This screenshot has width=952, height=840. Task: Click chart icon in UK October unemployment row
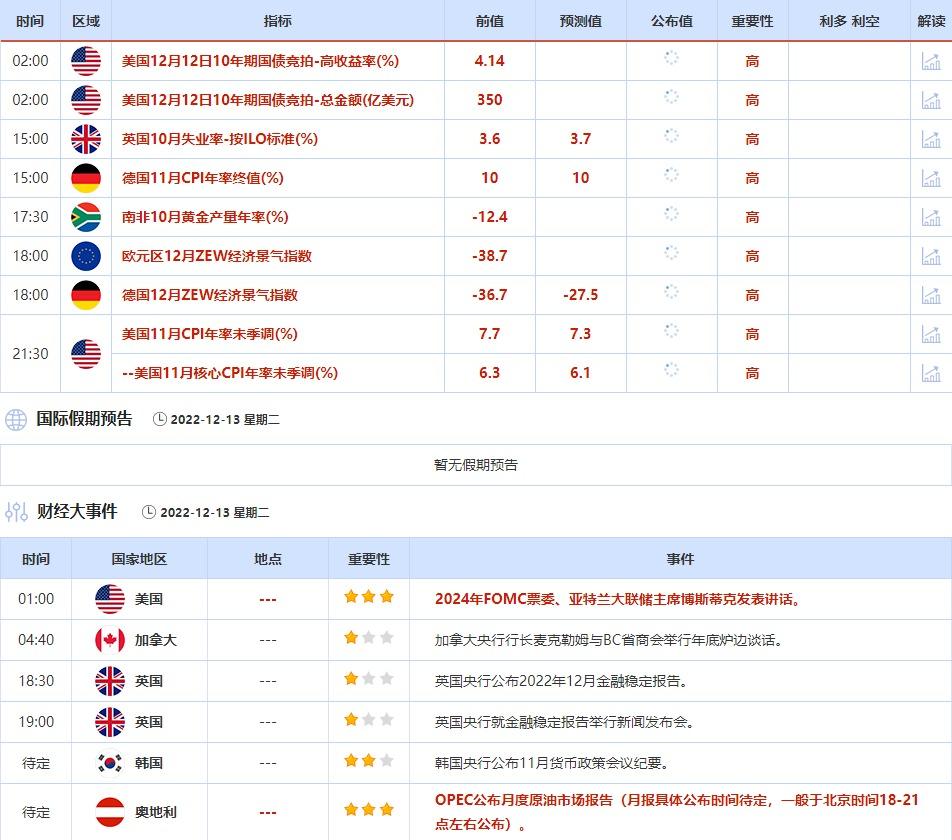[931, 139]
